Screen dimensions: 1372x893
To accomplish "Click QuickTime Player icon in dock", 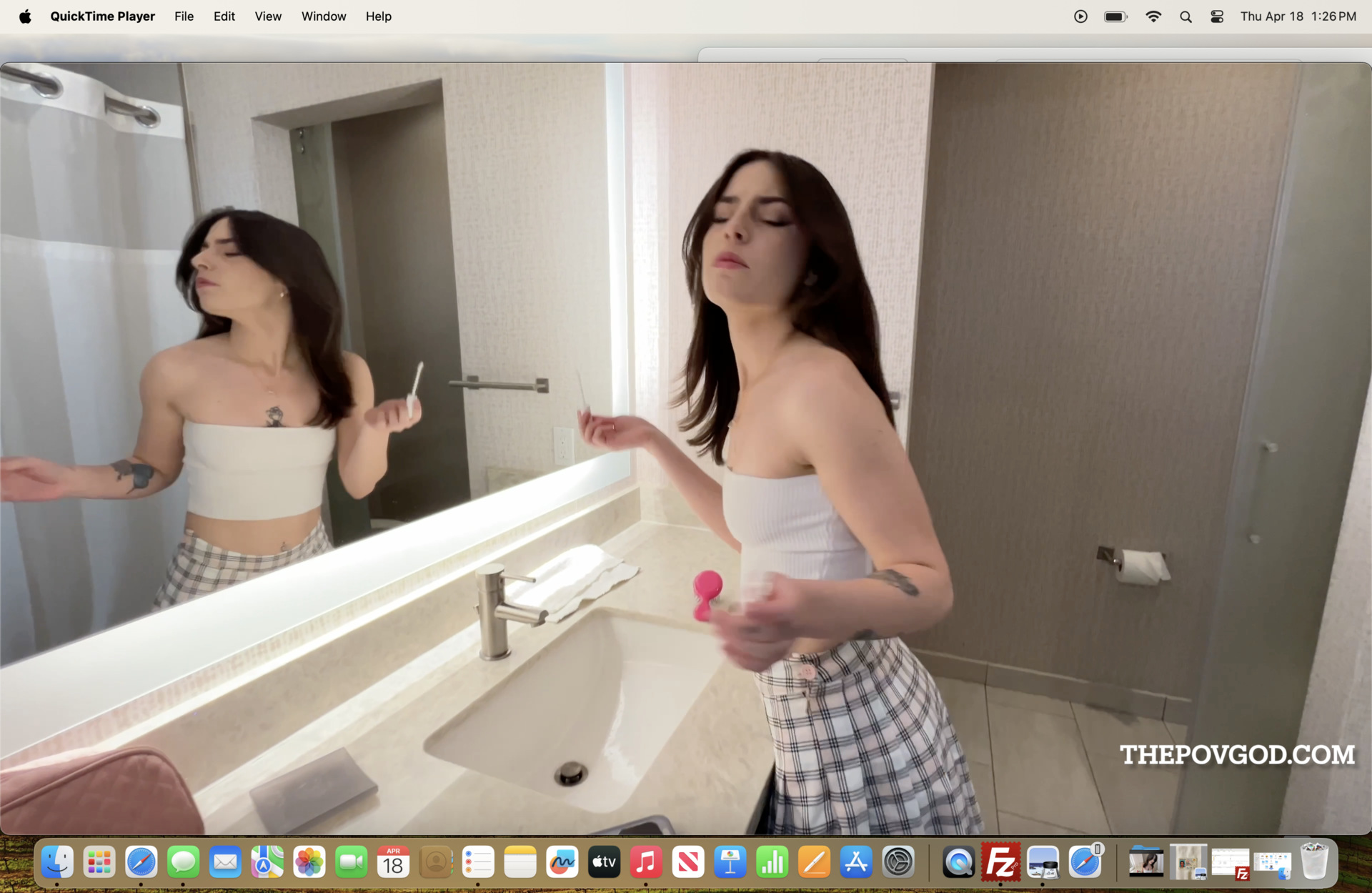I will click(958, 862).
